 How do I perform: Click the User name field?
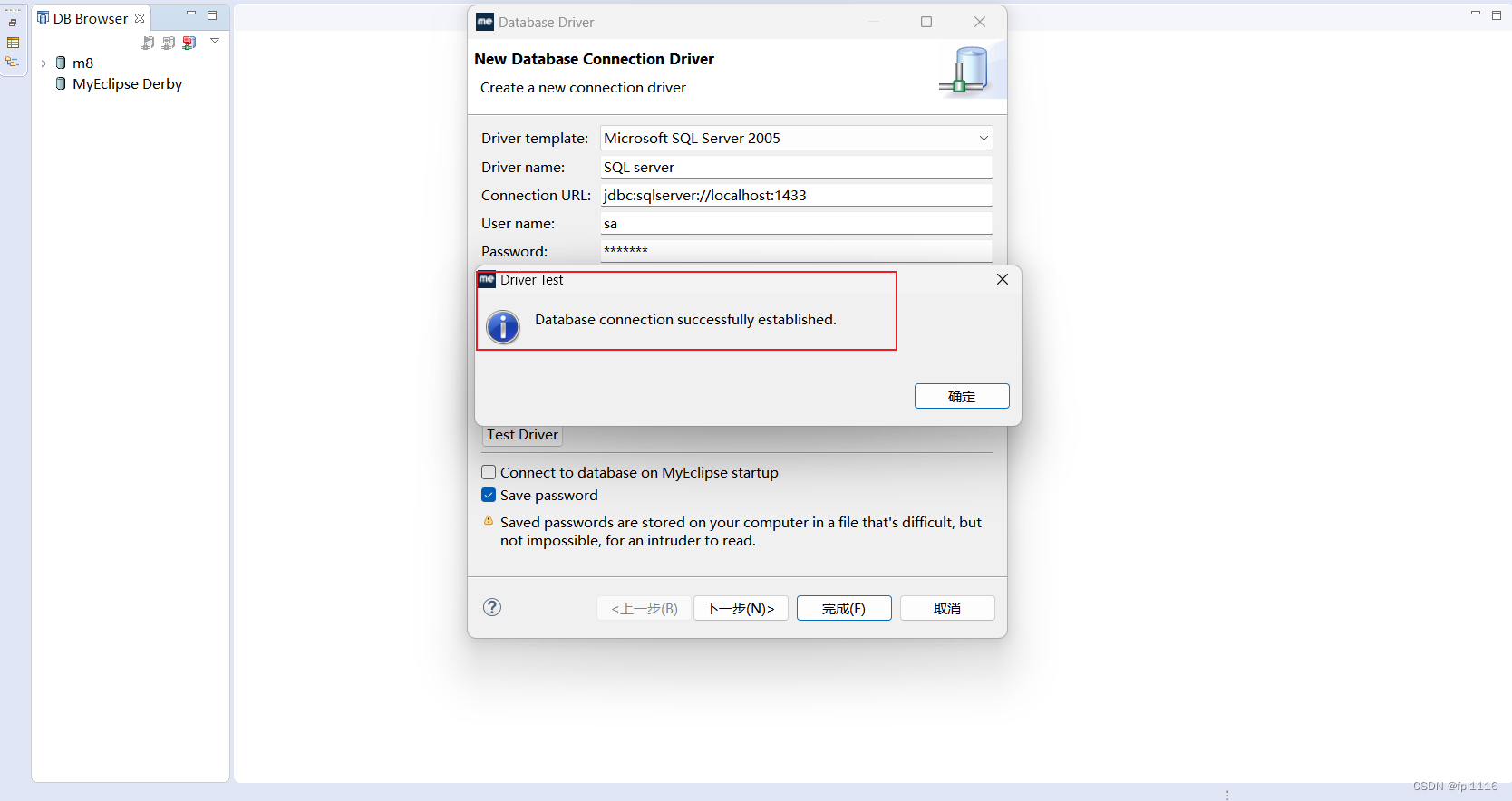coord(797,223)
